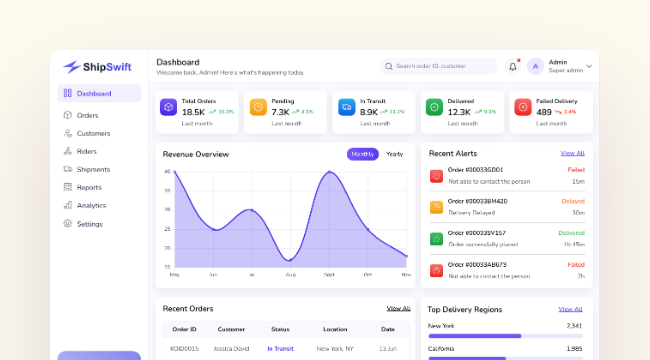The image size is (650, 360).
Task: Click the 489 Failed Delivery value
Action: click(544, 112)
